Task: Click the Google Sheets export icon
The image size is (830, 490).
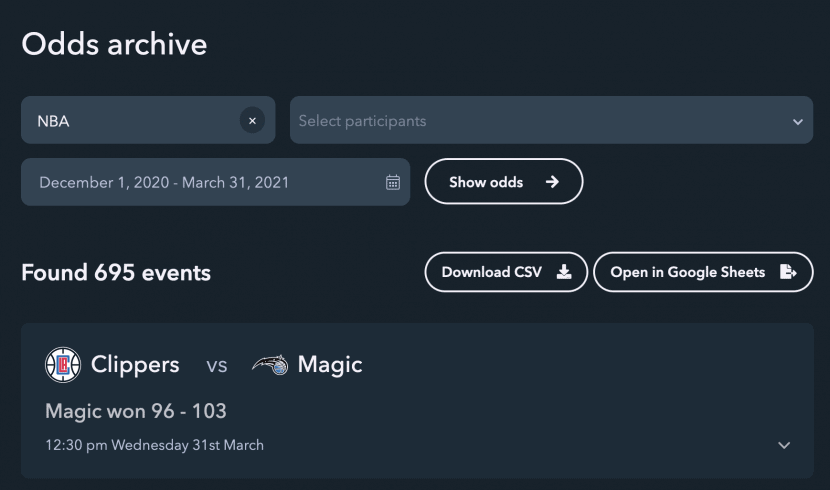Action: click(x=788, y=272)
